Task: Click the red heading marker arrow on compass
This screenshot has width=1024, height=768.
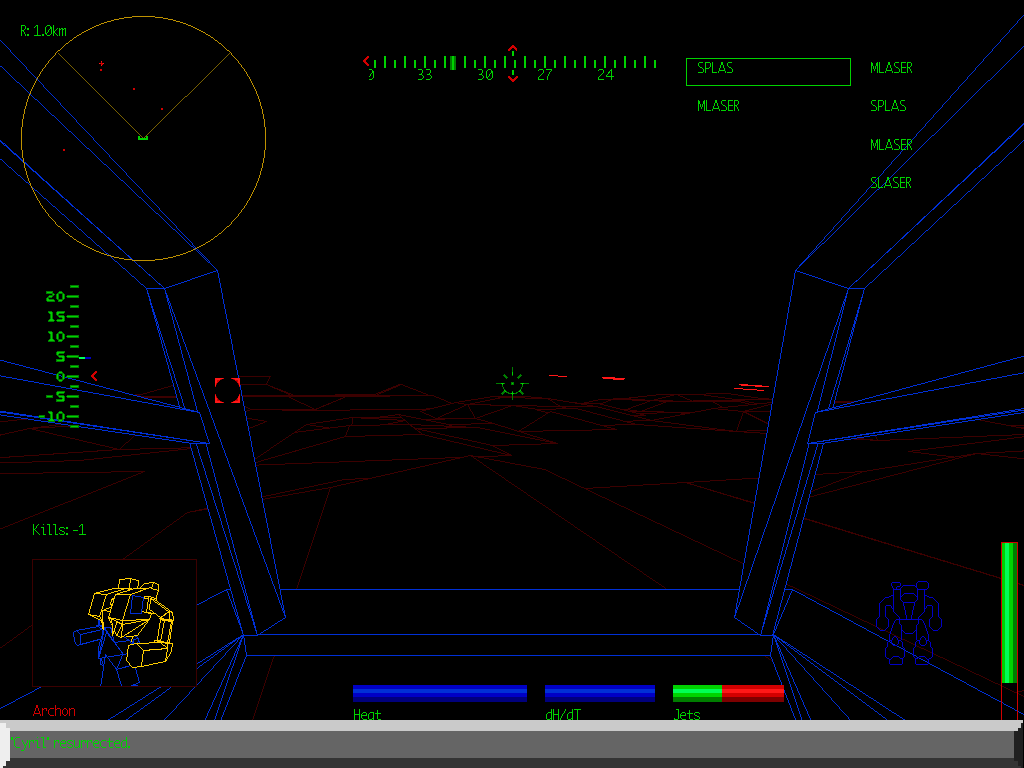Action: (512, 47)
